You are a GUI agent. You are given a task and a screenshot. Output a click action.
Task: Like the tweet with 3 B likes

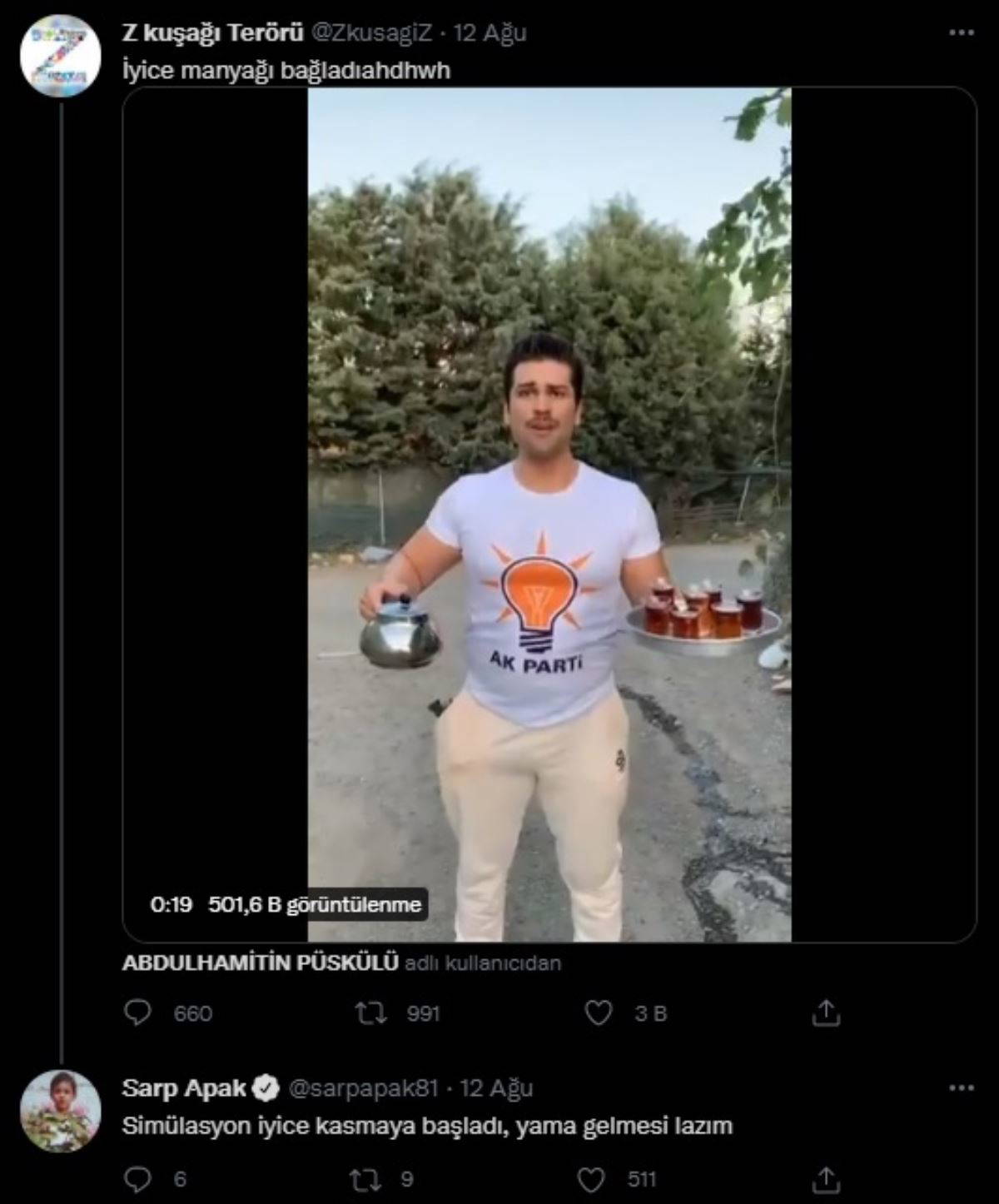(598, 1012)
